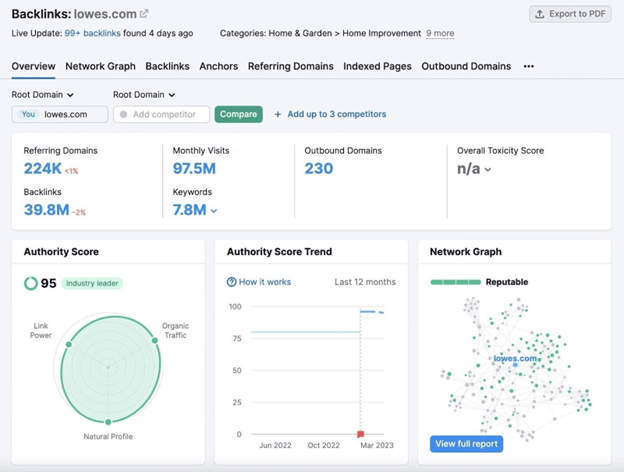Click the View full report button
This screenshot has width=624, height=472.
click(466, 444)
